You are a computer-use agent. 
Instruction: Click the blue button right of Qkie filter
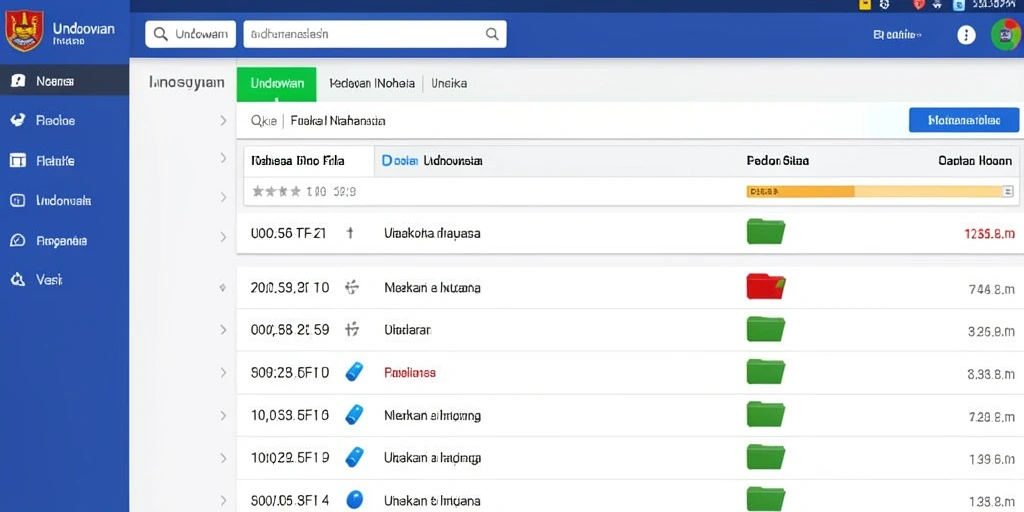pyautogui.click(x=964, y=120)
